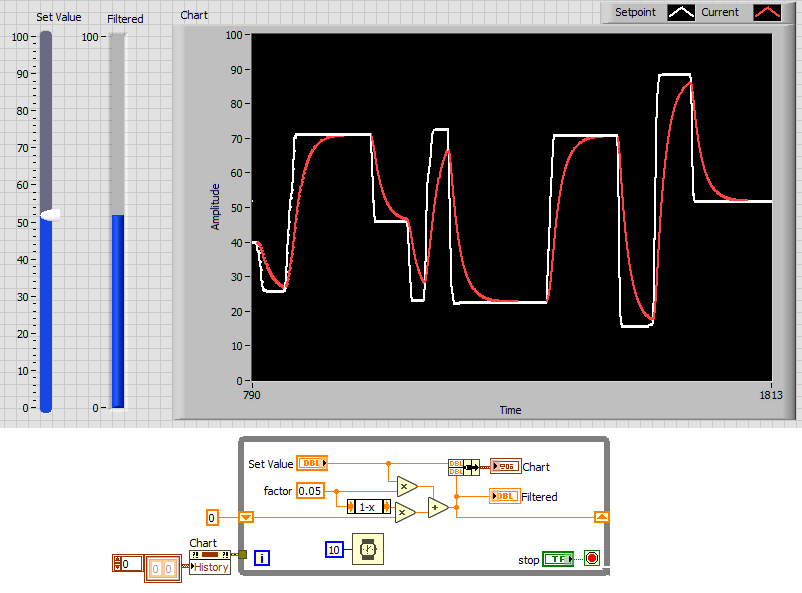Select the Add function node
This screenshot has width=802, height=593.
click(x=438, y=507)
